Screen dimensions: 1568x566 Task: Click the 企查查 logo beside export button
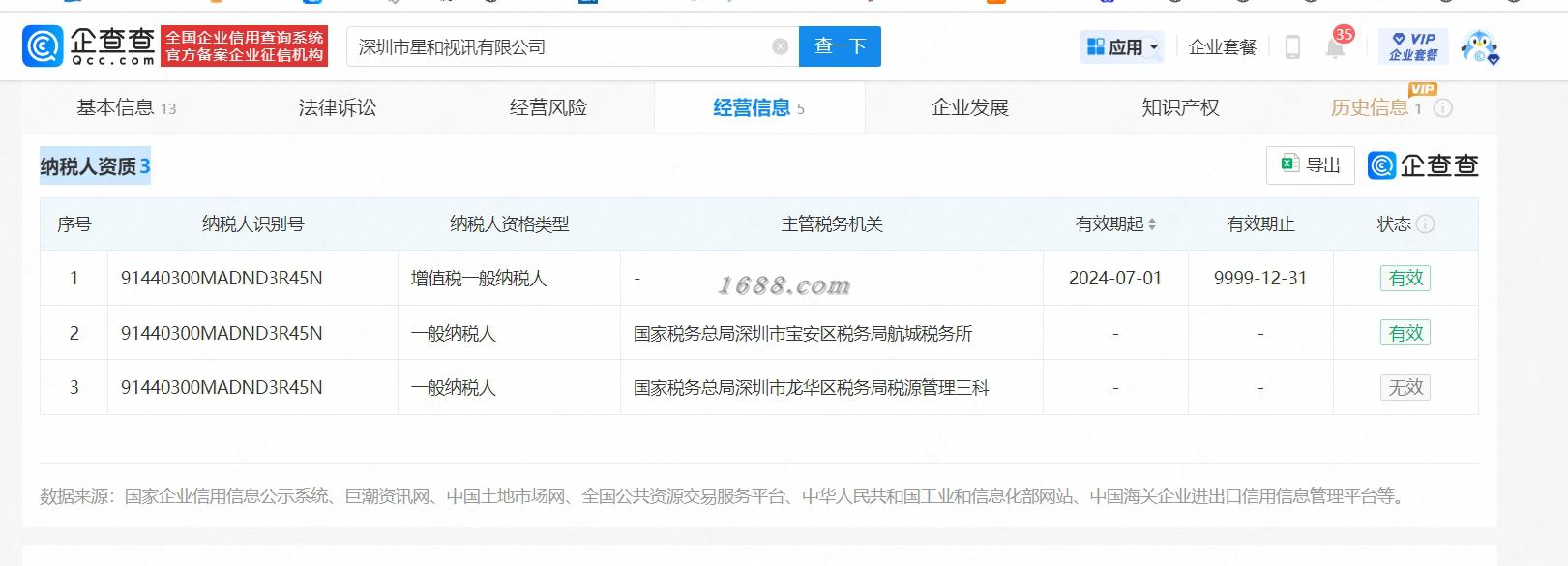(x=1423, y=165)
